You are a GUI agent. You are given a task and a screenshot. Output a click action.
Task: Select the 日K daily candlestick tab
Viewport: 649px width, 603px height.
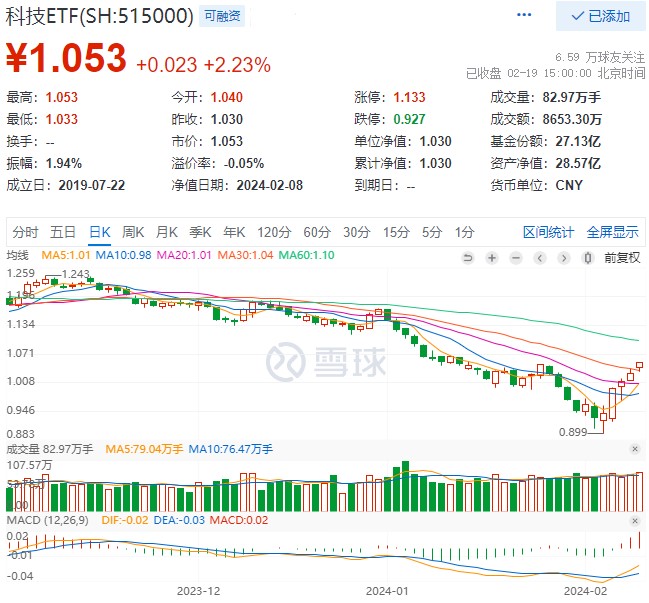pos(100,232)
